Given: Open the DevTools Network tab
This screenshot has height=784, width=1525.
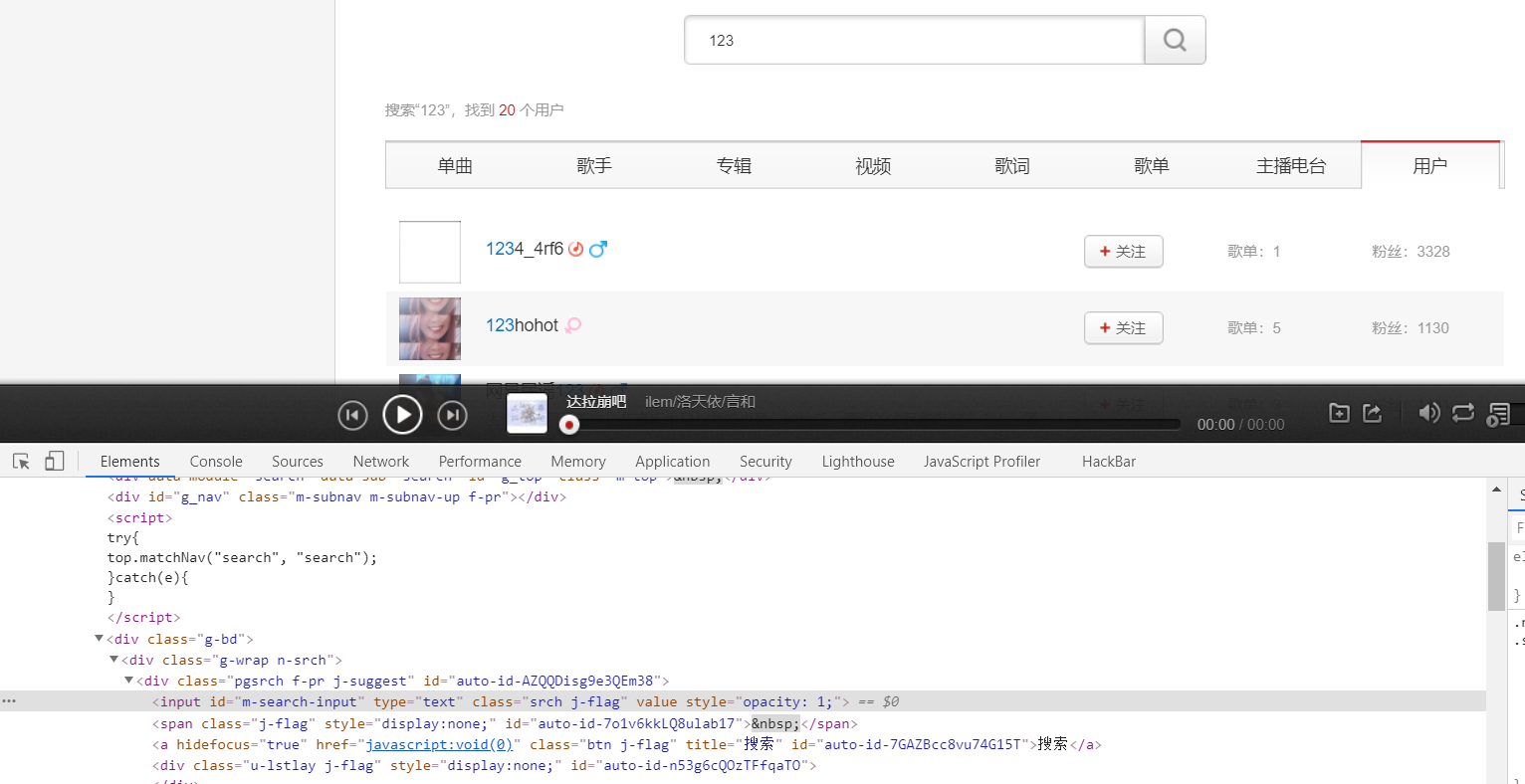Looking at the screenshot, I should coord(381,462).
